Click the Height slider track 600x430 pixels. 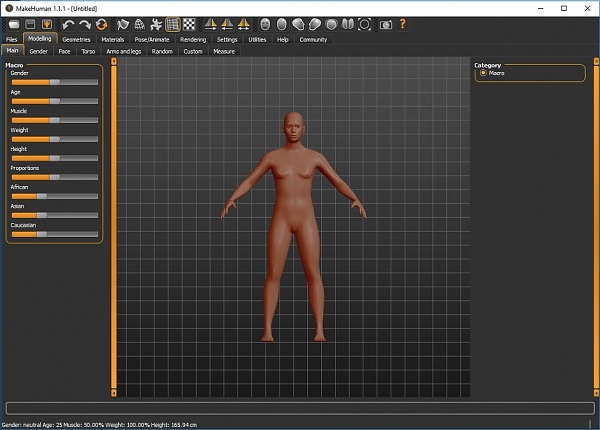[x=54, y=158]
